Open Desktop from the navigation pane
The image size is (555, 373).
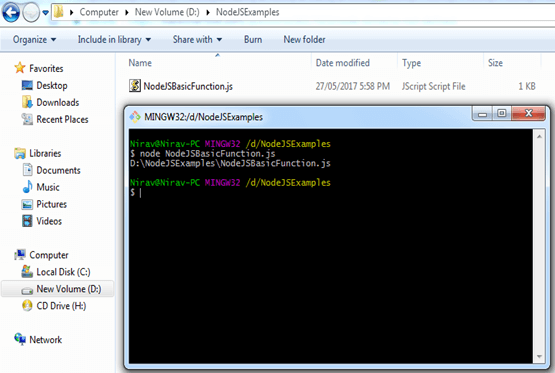[52, 85]
